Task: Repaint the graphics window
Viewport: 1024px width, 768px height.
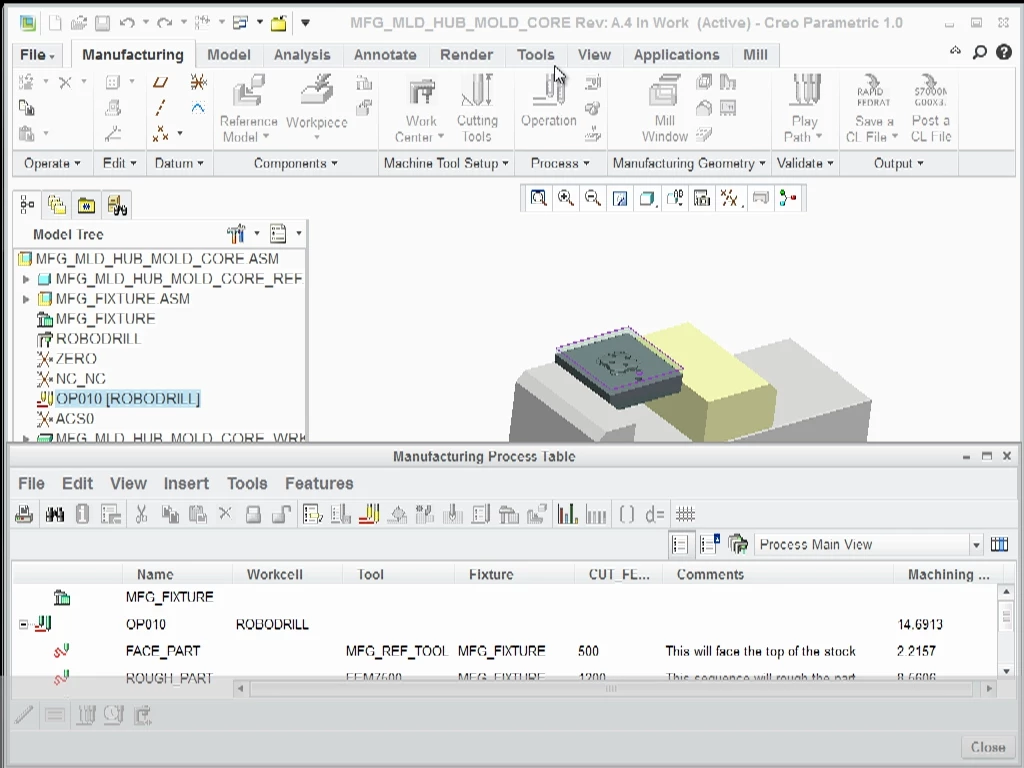Action: click(620, 198)
